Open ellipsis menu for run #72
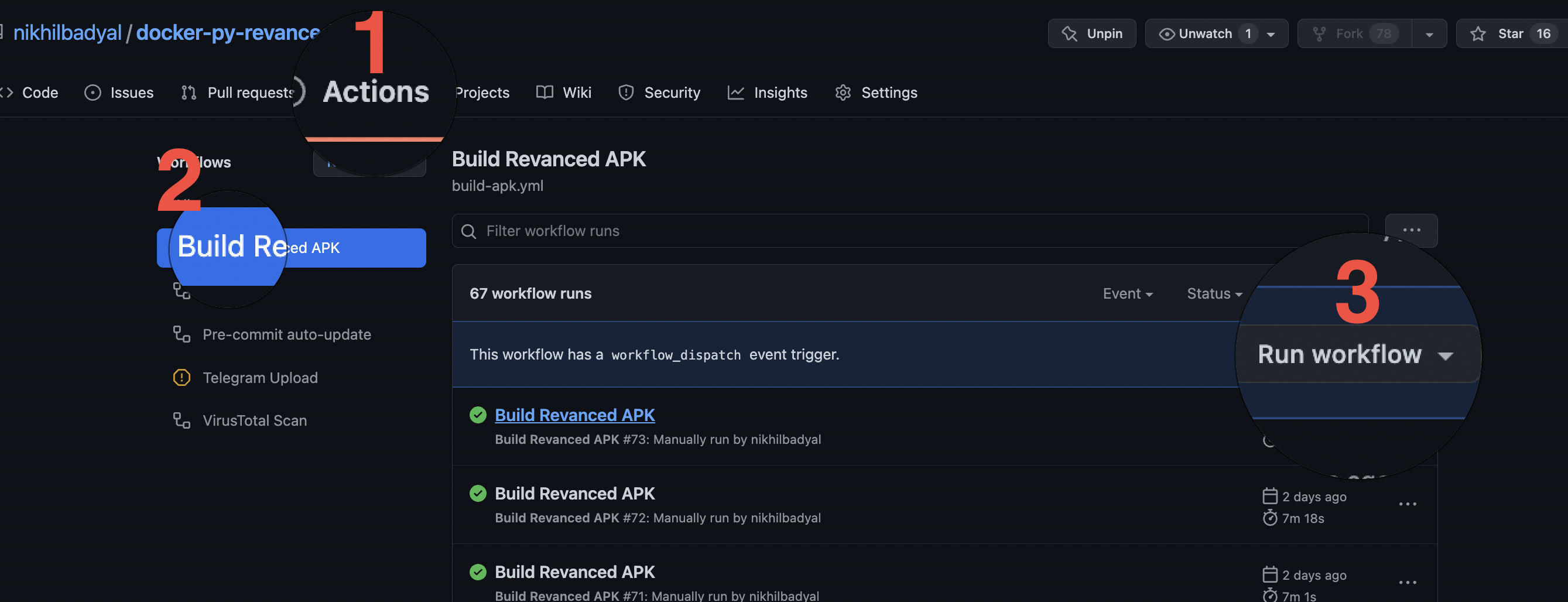Viewport: 1568px width, 602px height. point(1408,504)
